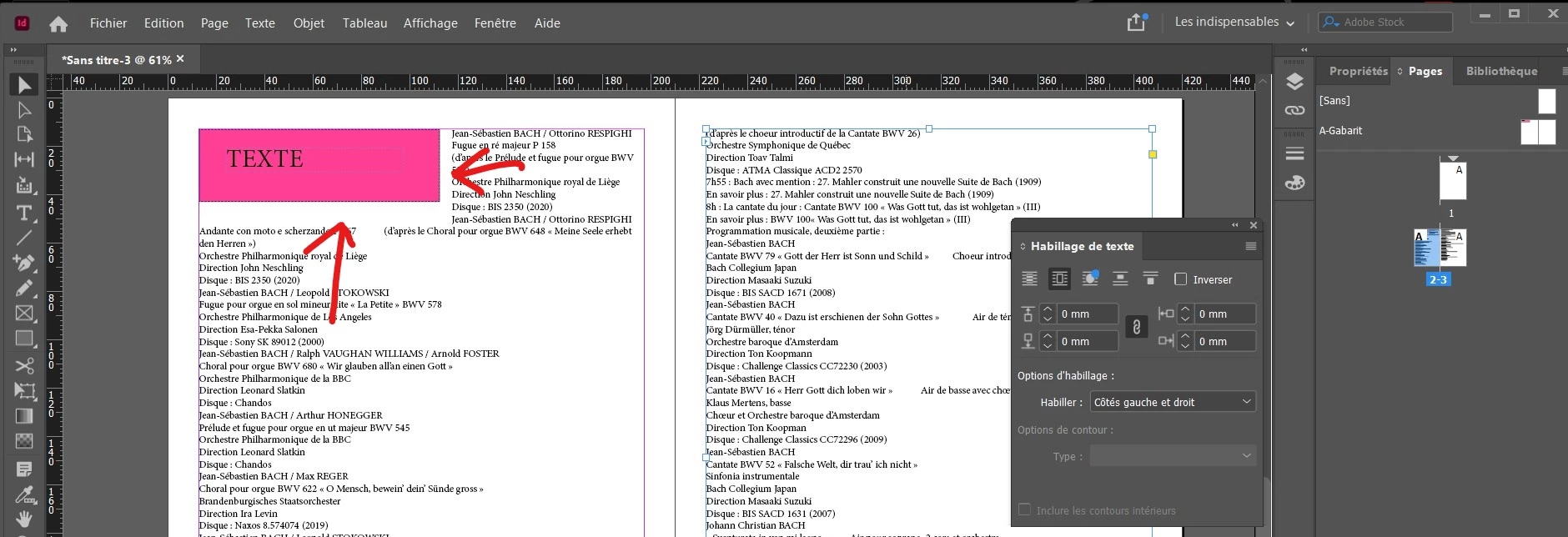Switch to the Propriétés tab
Screen dimensions: 1568x537
click(x=1358, y=72)
